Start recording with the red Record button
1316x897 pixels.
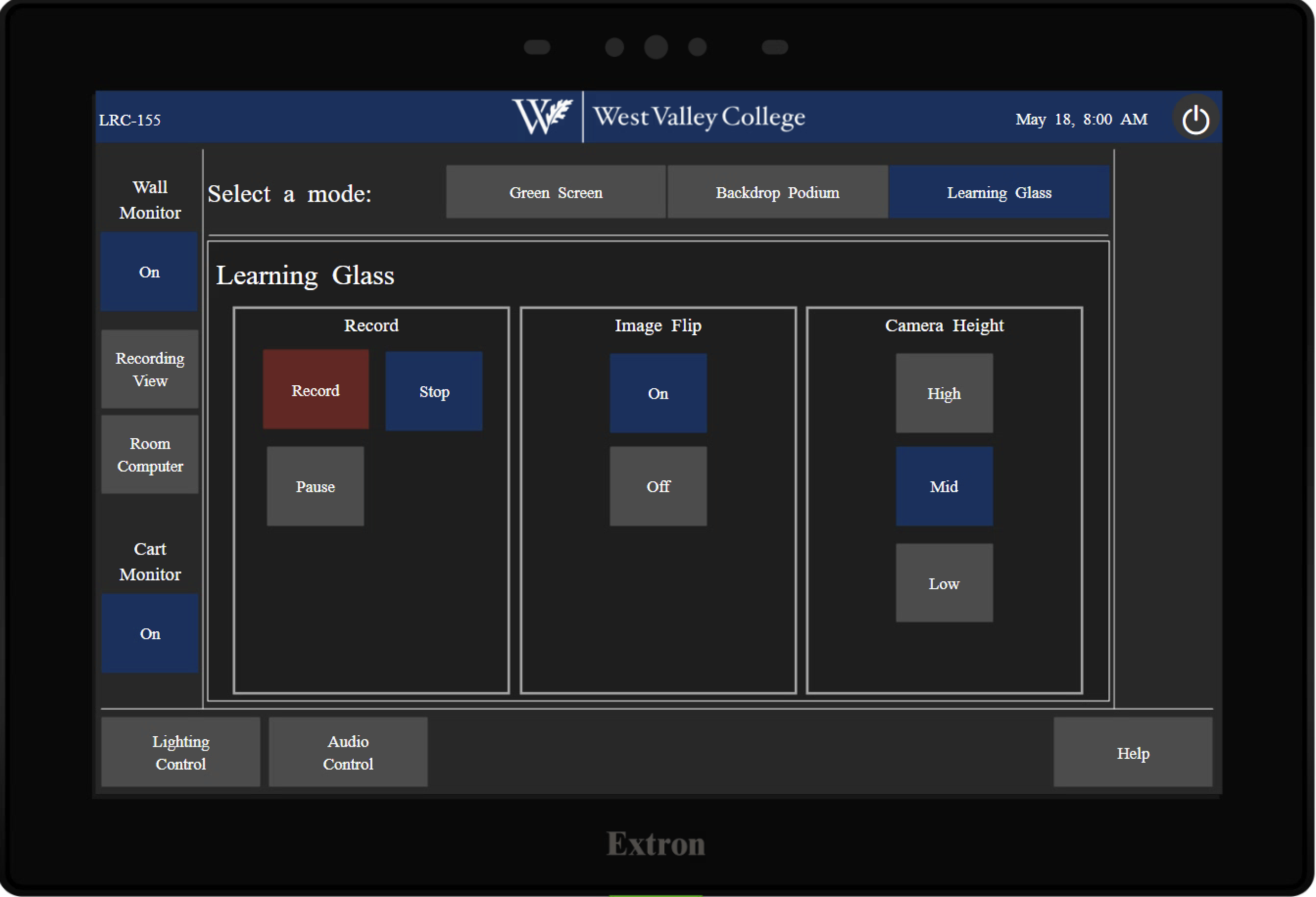316,390
